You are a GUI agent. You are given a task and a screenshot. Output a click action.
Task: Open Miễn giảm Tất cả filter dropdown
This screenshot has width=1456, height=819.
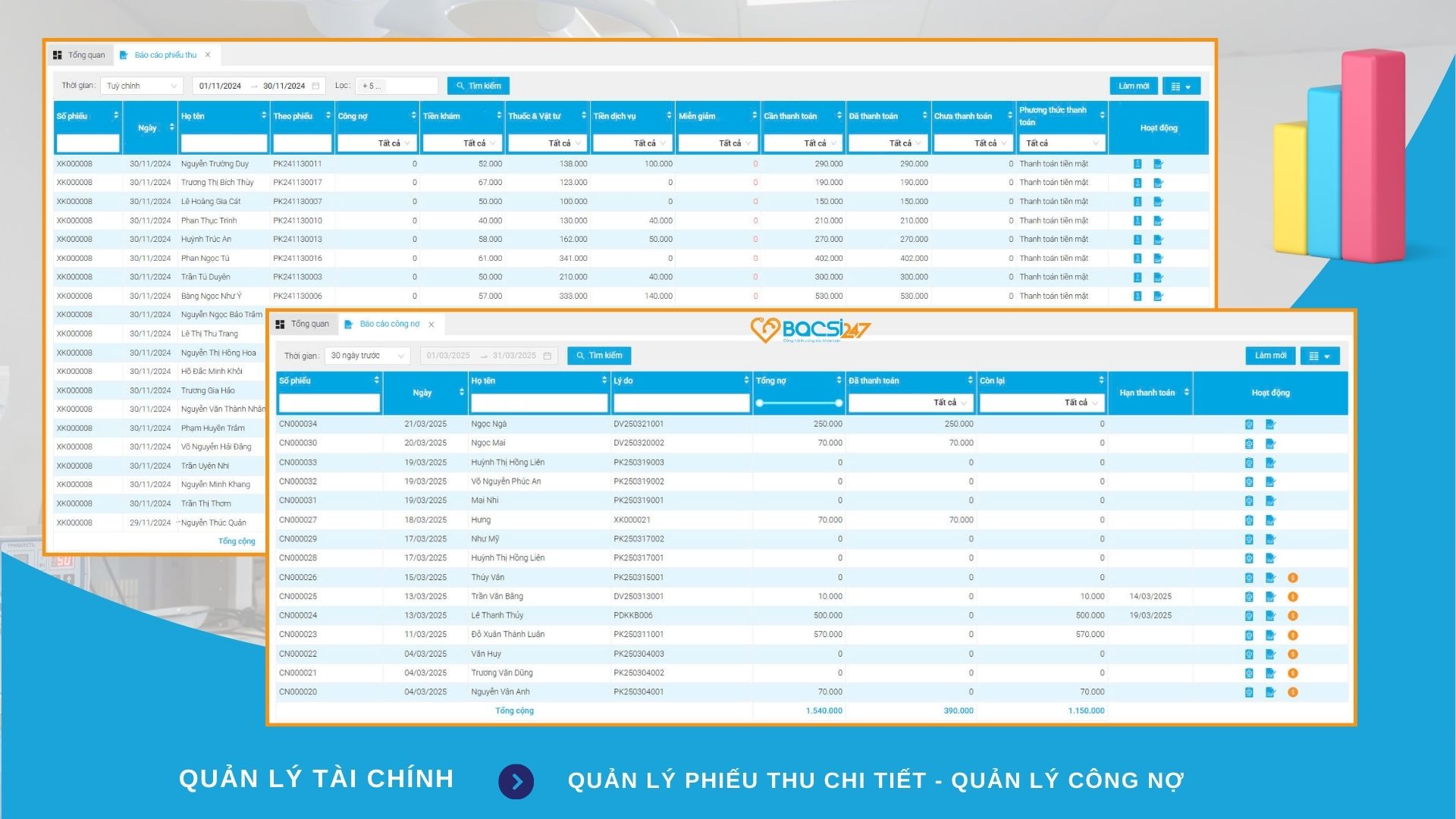point(717,143)
